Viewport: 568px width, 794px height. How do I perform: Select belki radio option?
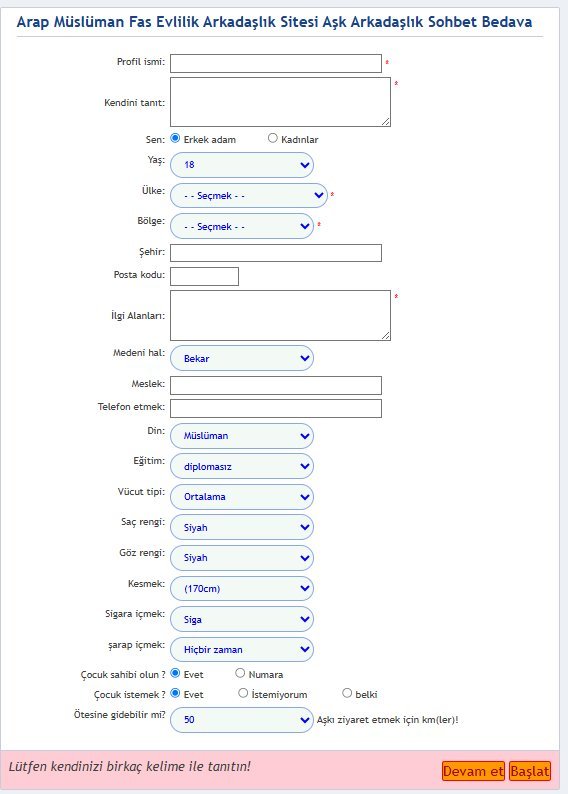pyautogui.click(x=347, y=693)
